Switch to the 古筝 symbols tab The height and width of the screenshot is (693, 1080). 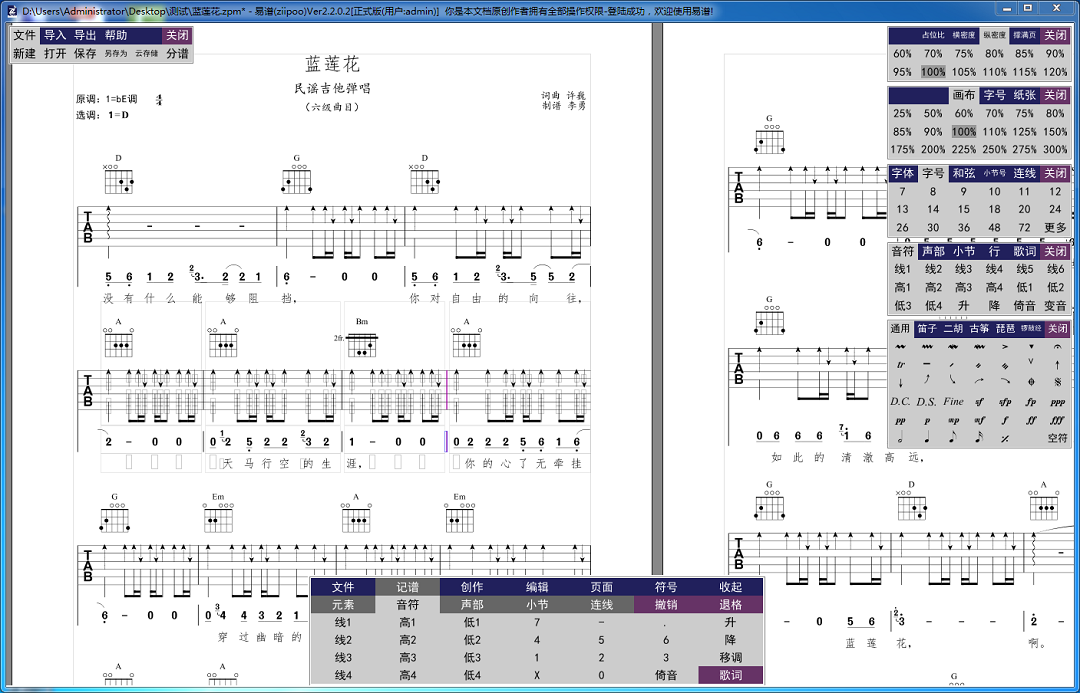(x=979, y=328)
